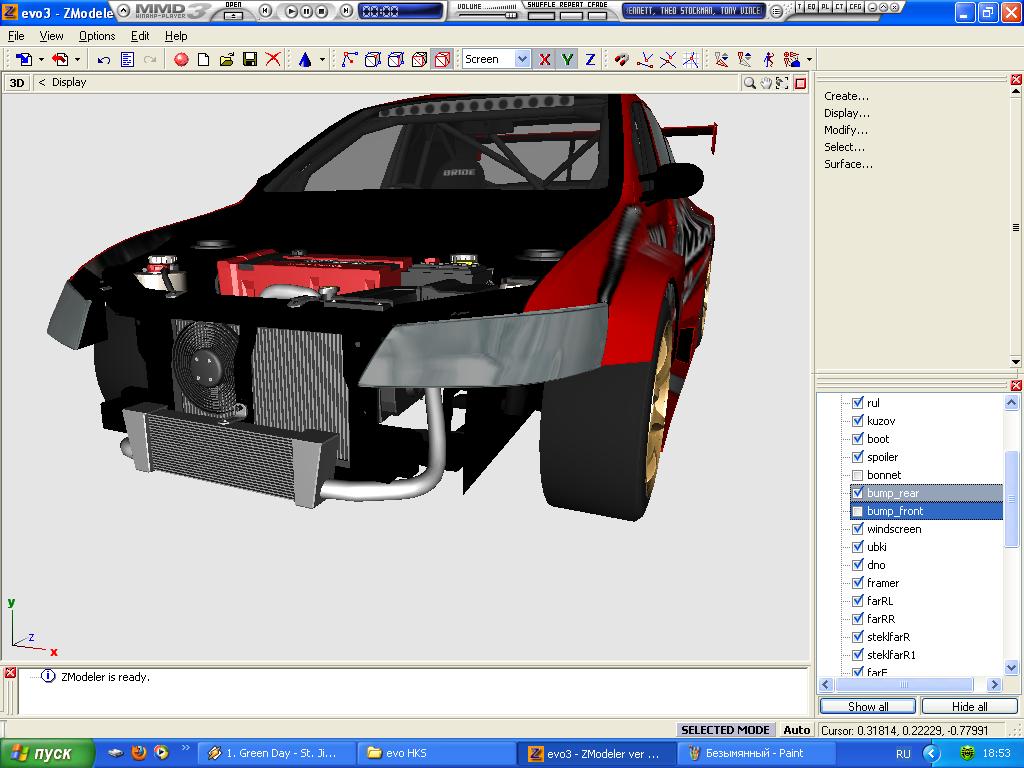Click the red sphere toolbar icon
1024x768 pixels.
point(181,60)
